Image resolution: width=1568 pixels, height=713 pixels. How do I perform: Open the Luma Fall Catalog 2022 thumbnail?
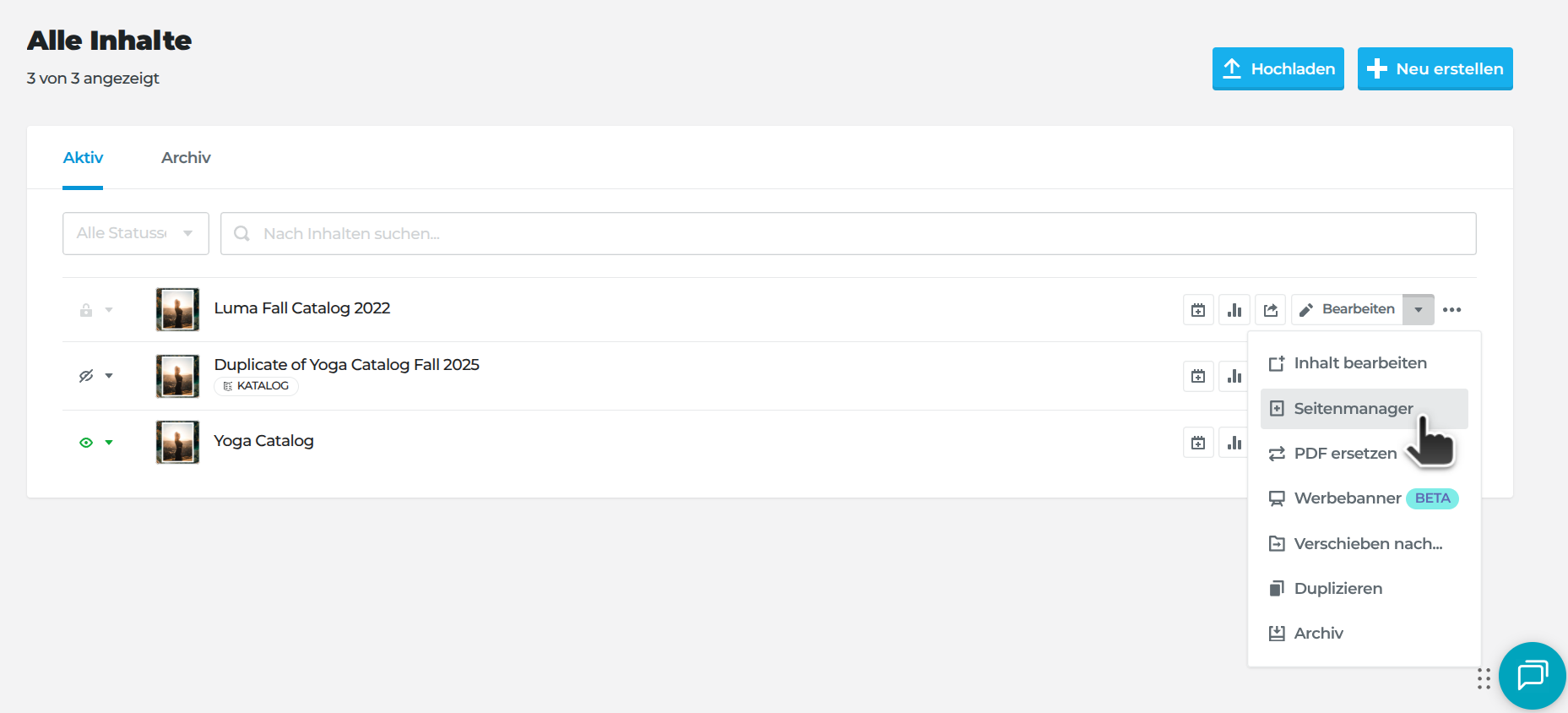click(x=177, y=309)
